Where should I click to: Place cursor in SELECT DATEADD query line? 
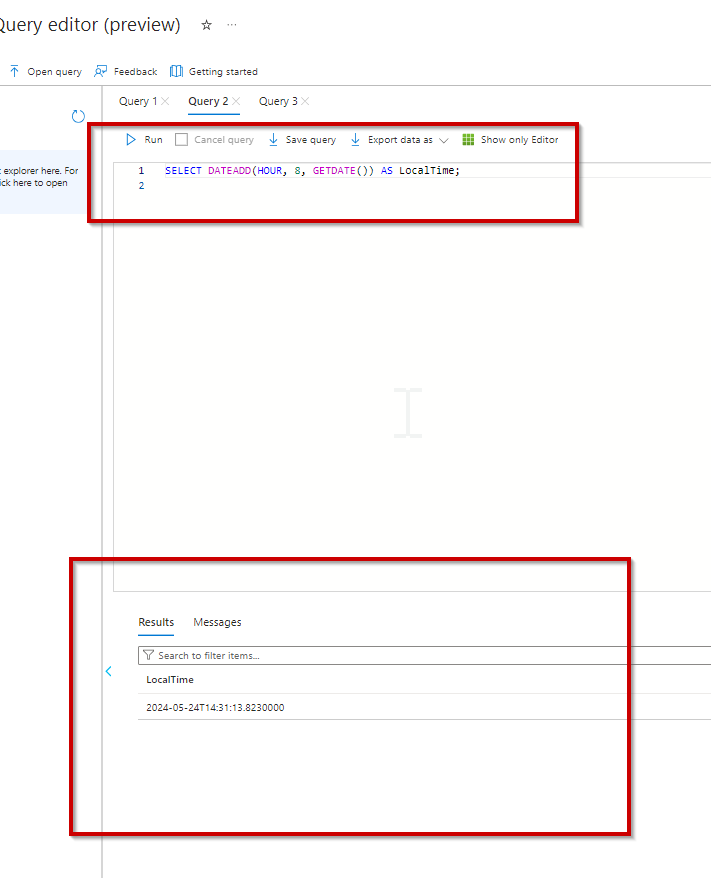pos(312,170)
